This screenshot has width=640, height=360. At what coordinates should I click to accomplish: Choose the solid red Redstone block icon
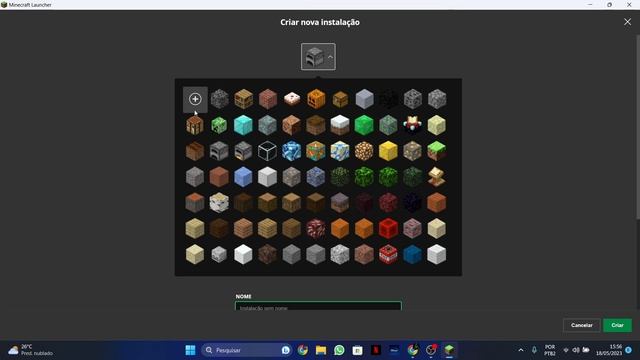pyautogui.click(x=388, y=229)
